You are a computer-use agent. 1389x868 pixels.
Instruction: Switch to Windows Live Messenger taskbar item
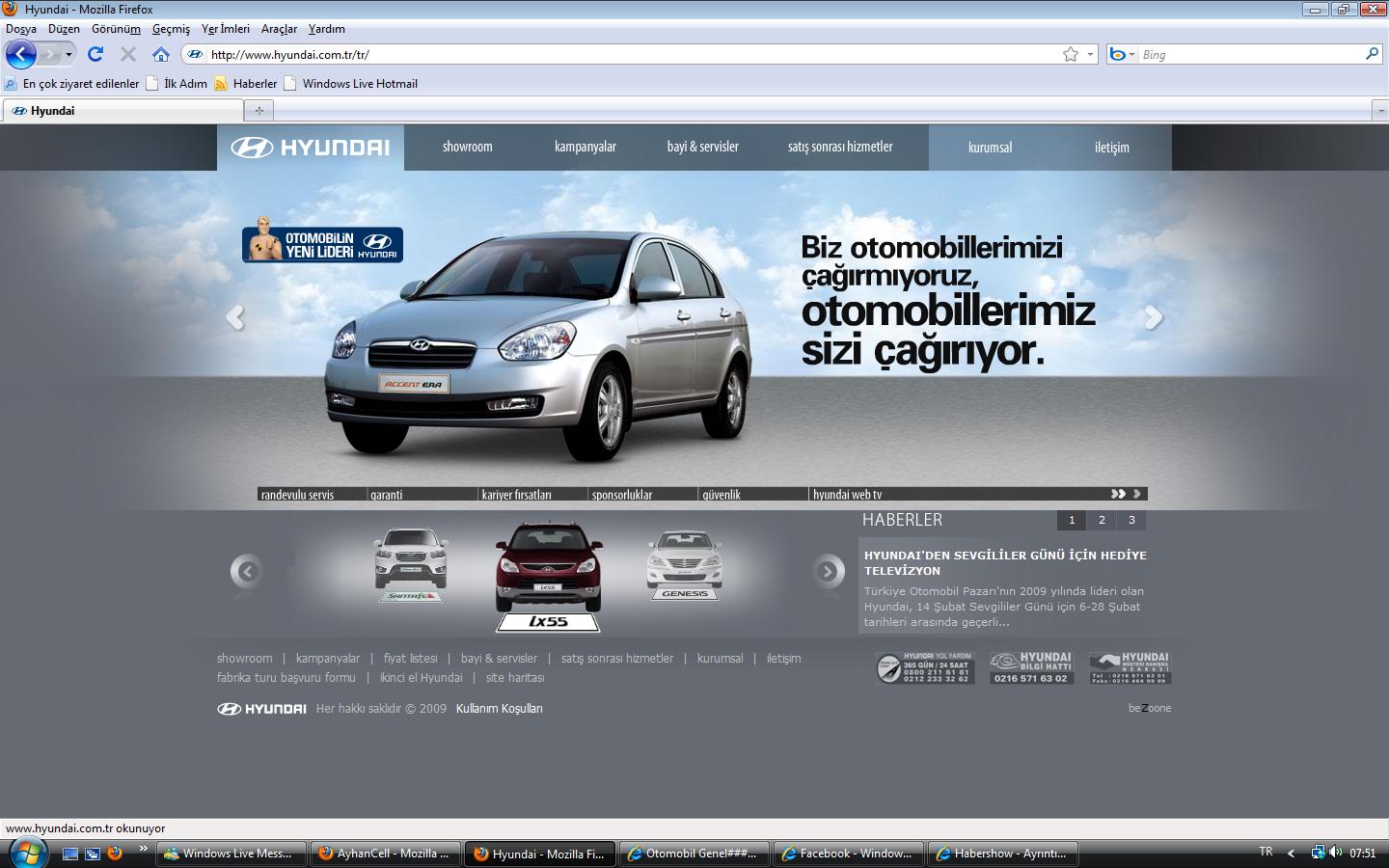click(231, 854)
